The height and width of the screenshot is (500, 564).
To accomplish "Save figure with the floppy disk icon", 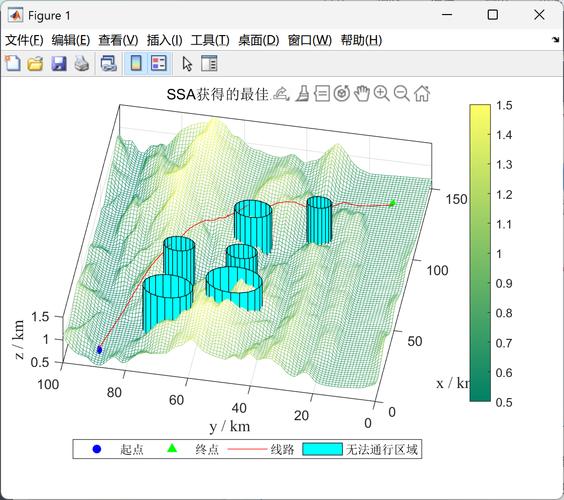I will tap(59, 64).
